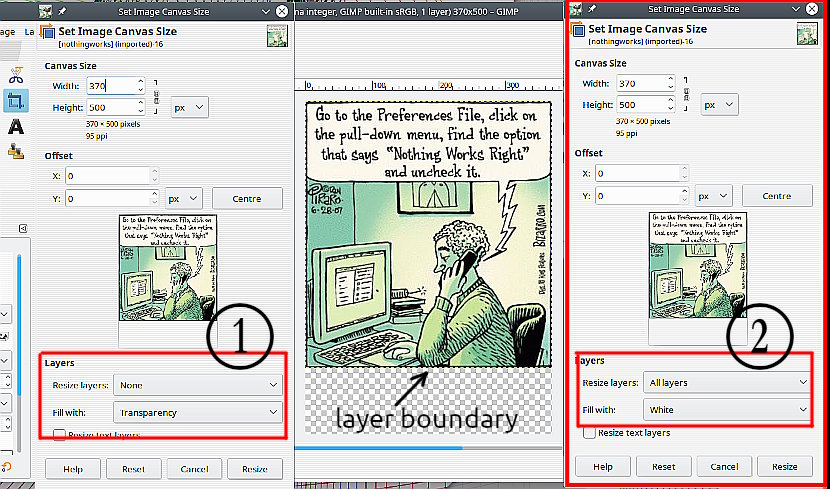The width and height of the screenshot is (830, 489).
Task: Open the Resize layers dropdown showing None
Action: point(198,385)
